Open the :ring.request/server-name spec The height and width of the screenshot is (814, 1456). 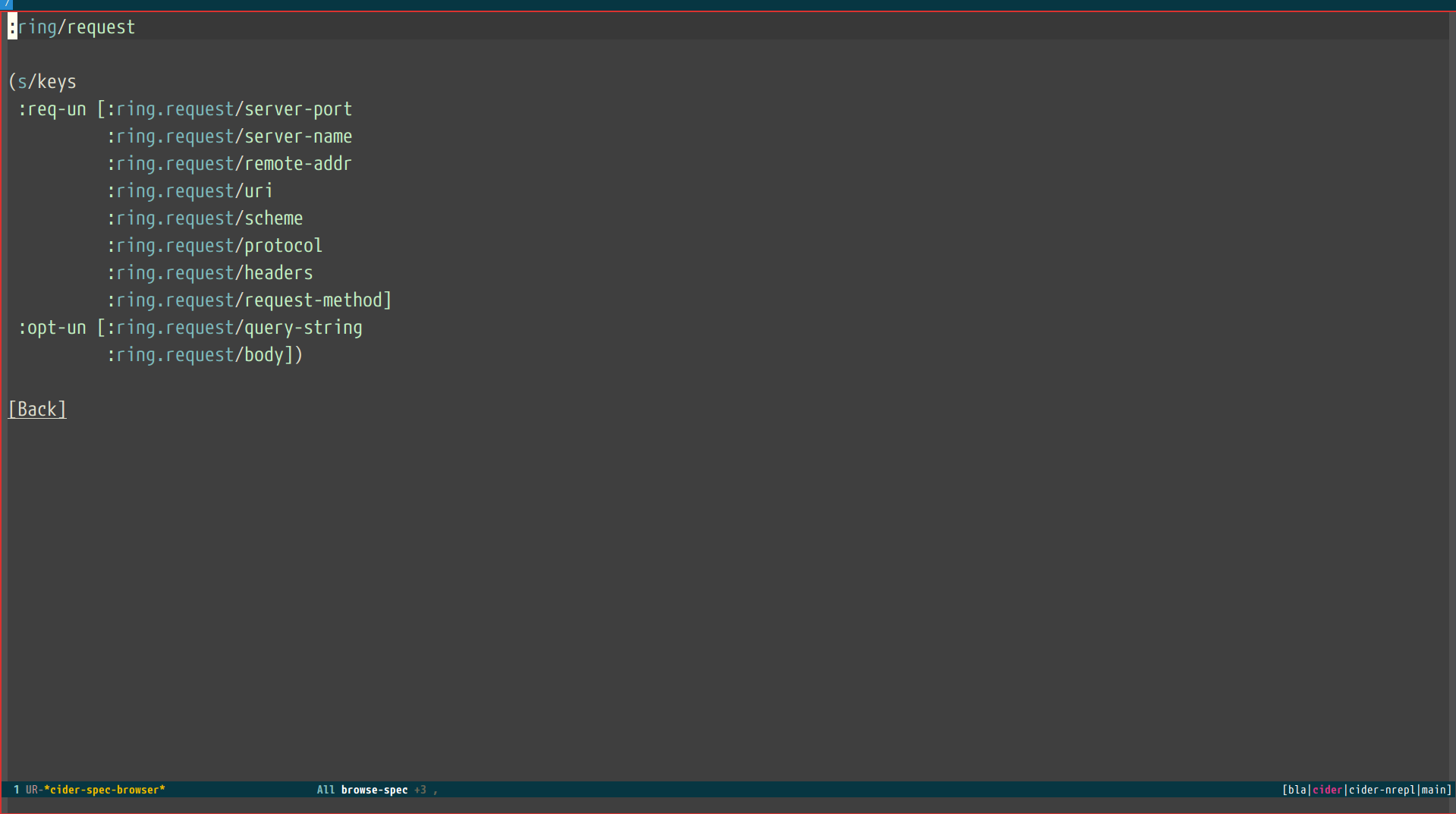point(229,137)
